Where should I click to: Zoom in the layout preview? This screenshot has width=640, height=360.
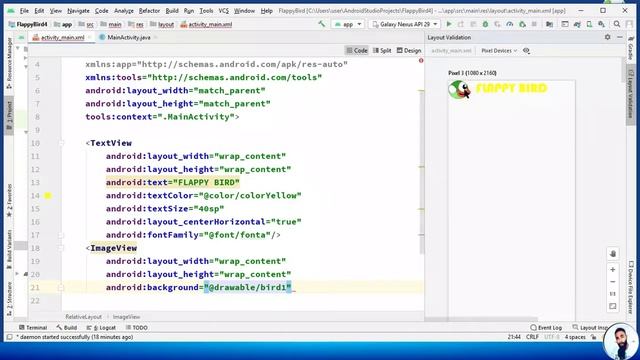(x=613, y=269)
